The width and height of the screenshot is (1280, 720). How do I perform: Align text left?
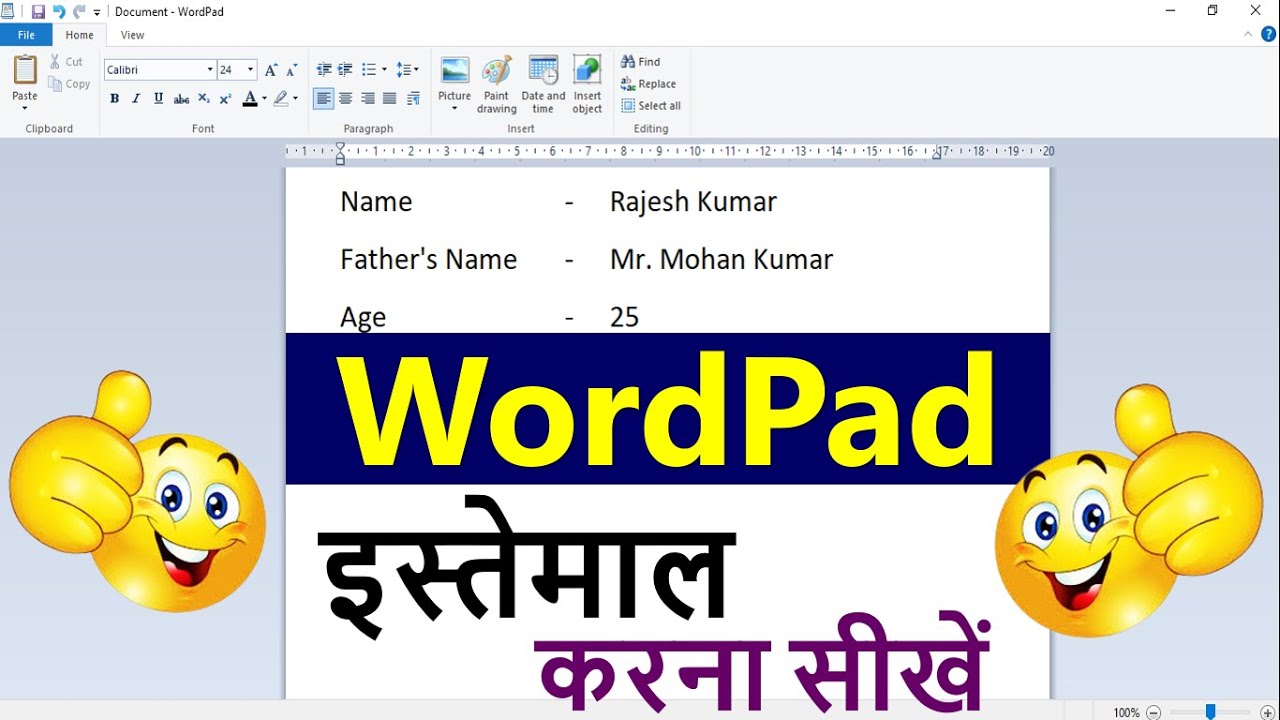323,98
